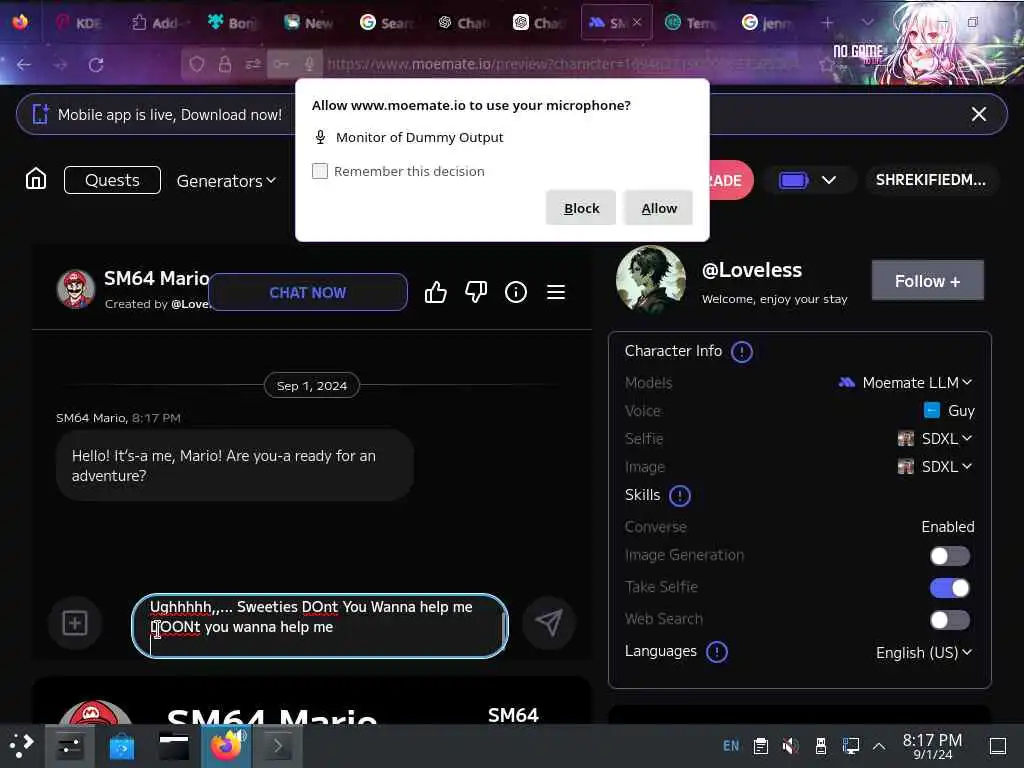Switch to the jenn Google tab
This screenshot has height=768, width=1024.
click(x=767, y=23)
